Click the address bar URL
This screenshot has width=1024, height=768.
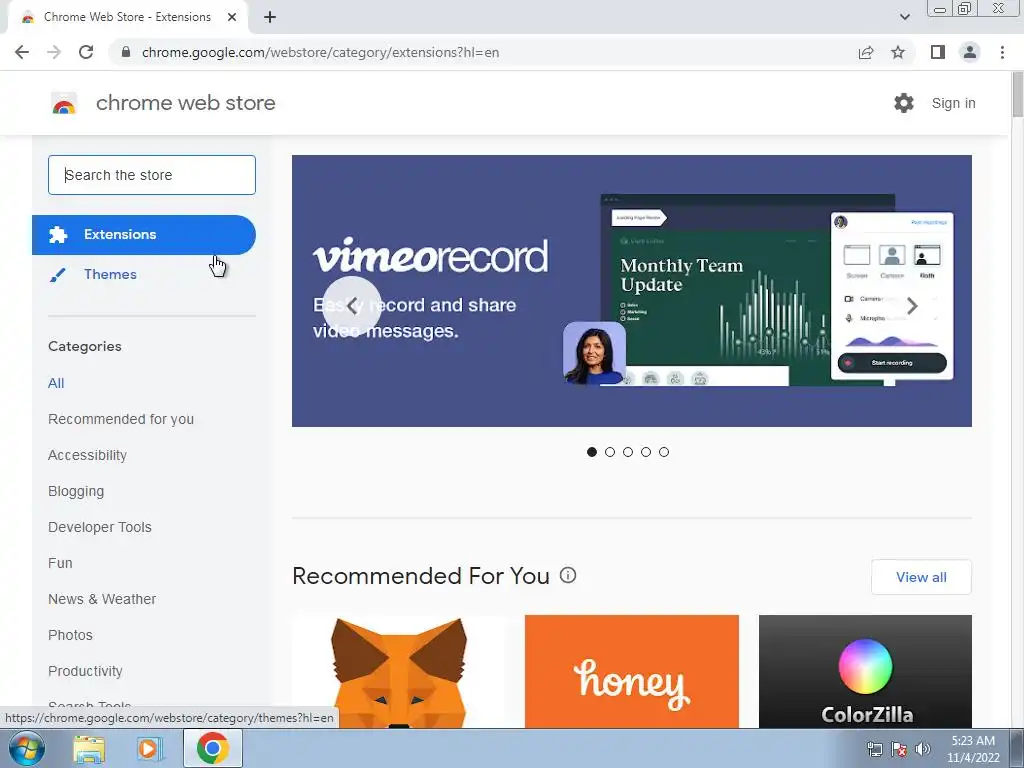pyautogui.click(x=320, y=52)
